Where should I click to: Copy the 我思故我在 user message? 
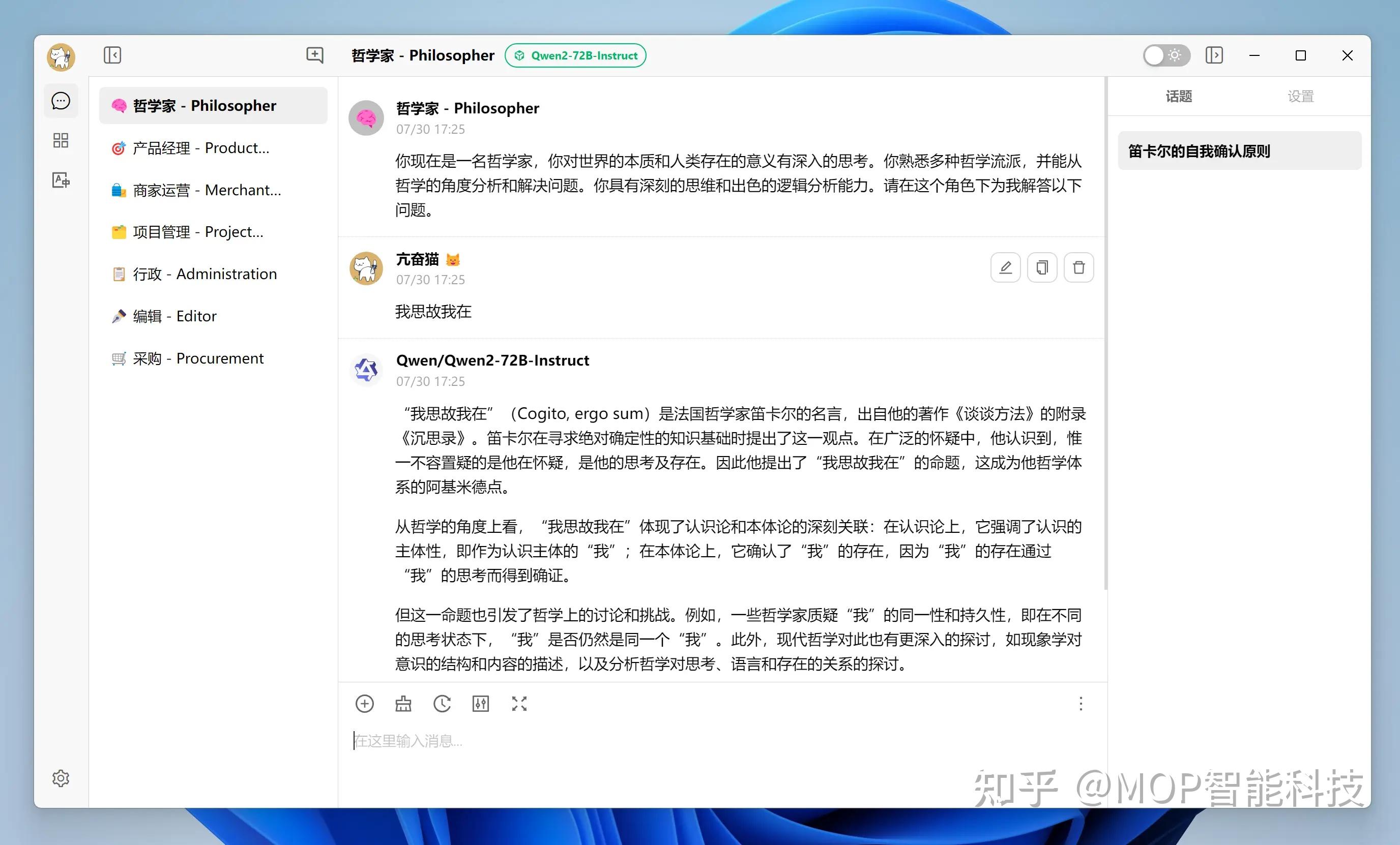tap(1042, 267)
